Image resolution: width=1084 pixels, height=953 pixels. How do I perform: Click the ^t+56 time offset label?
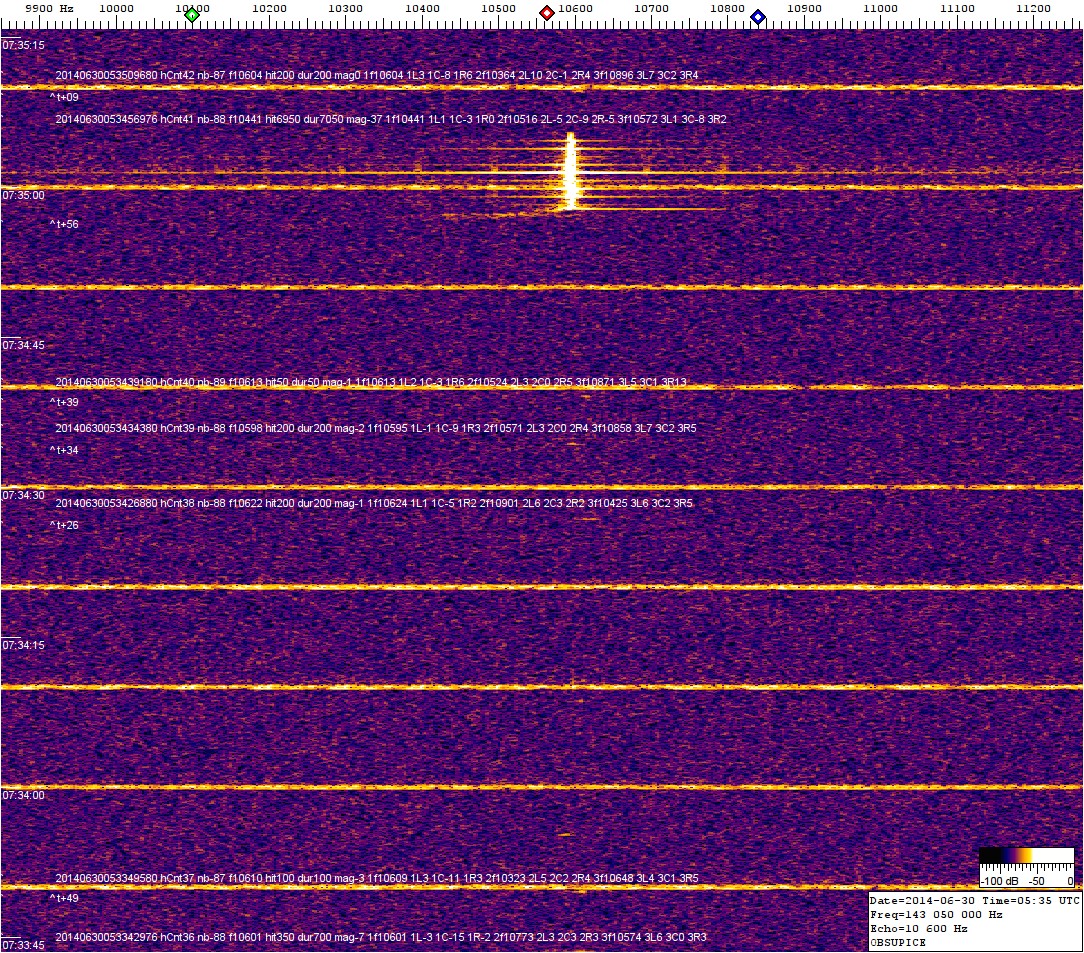tap(64, 224)
